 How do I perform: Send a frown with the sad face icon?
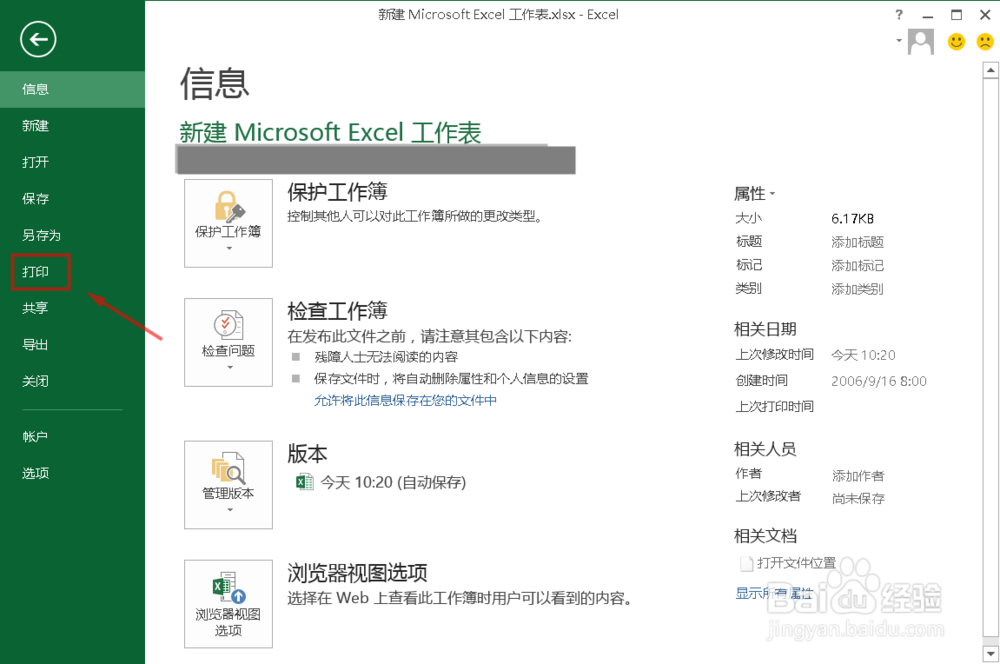(985, 42)
